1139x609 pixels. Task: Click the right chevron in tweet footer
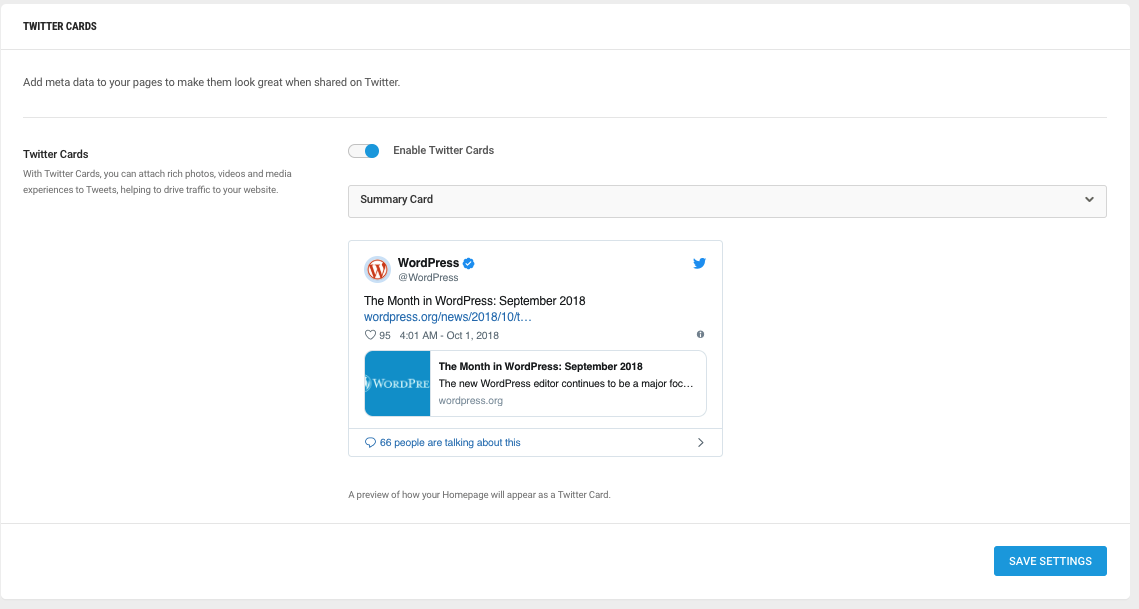(x=700, y=443)
